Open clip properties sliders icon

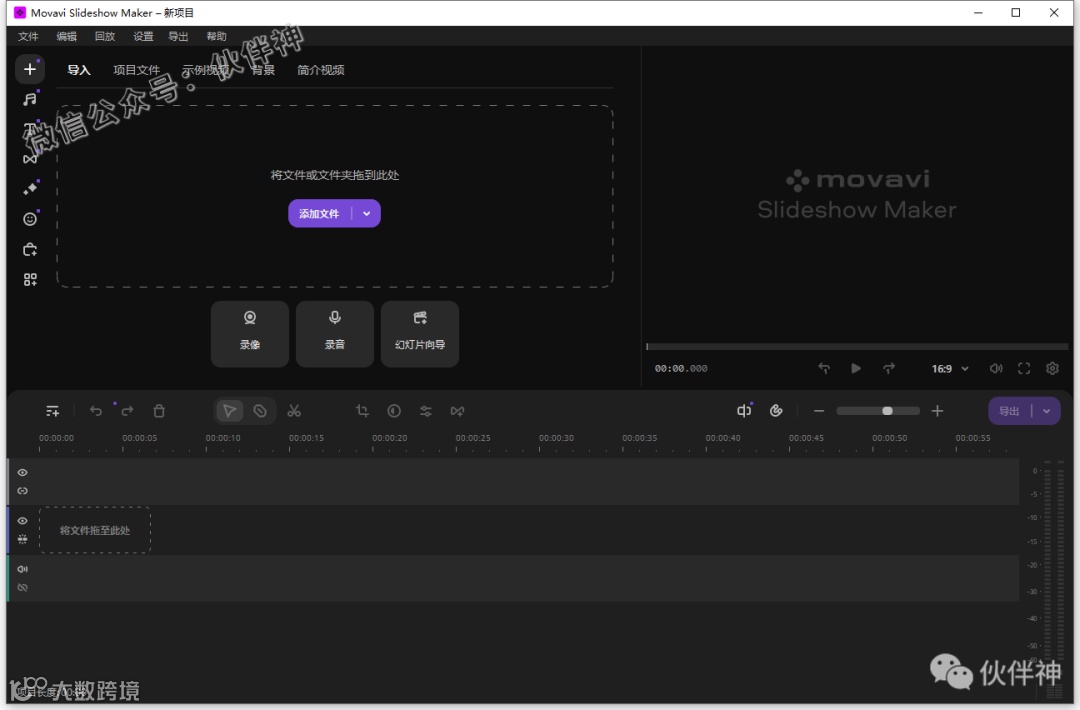click(426, 411)
